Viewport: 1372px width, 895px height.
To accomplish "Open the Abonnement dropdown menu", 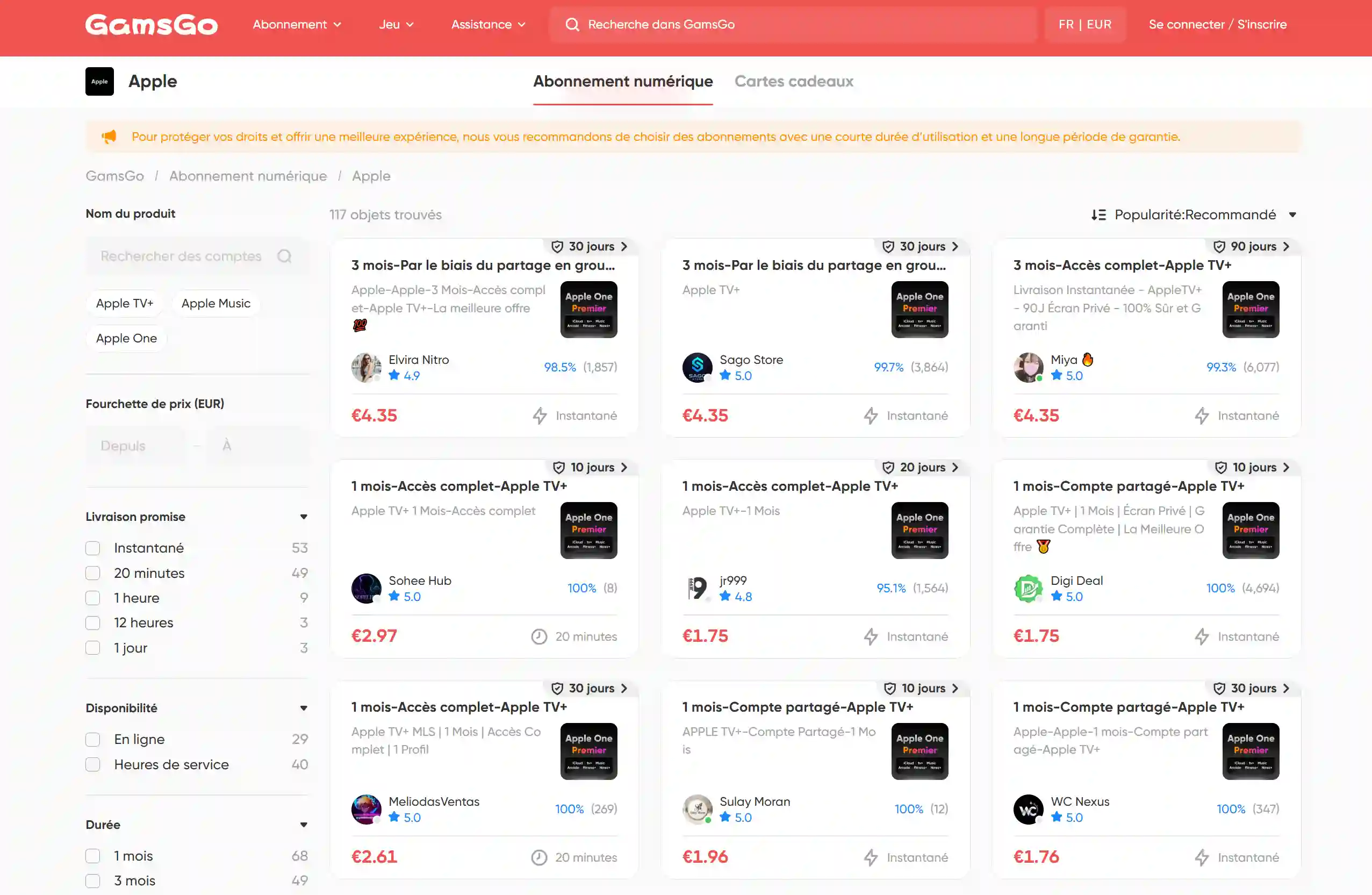I will (297, 24).
